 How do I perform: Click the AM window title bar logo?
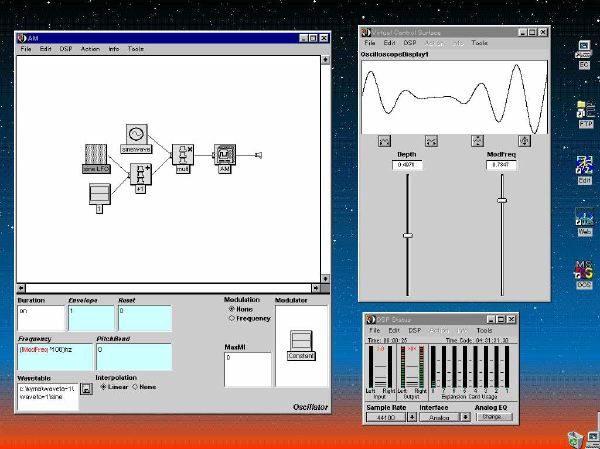pos(22,38)
